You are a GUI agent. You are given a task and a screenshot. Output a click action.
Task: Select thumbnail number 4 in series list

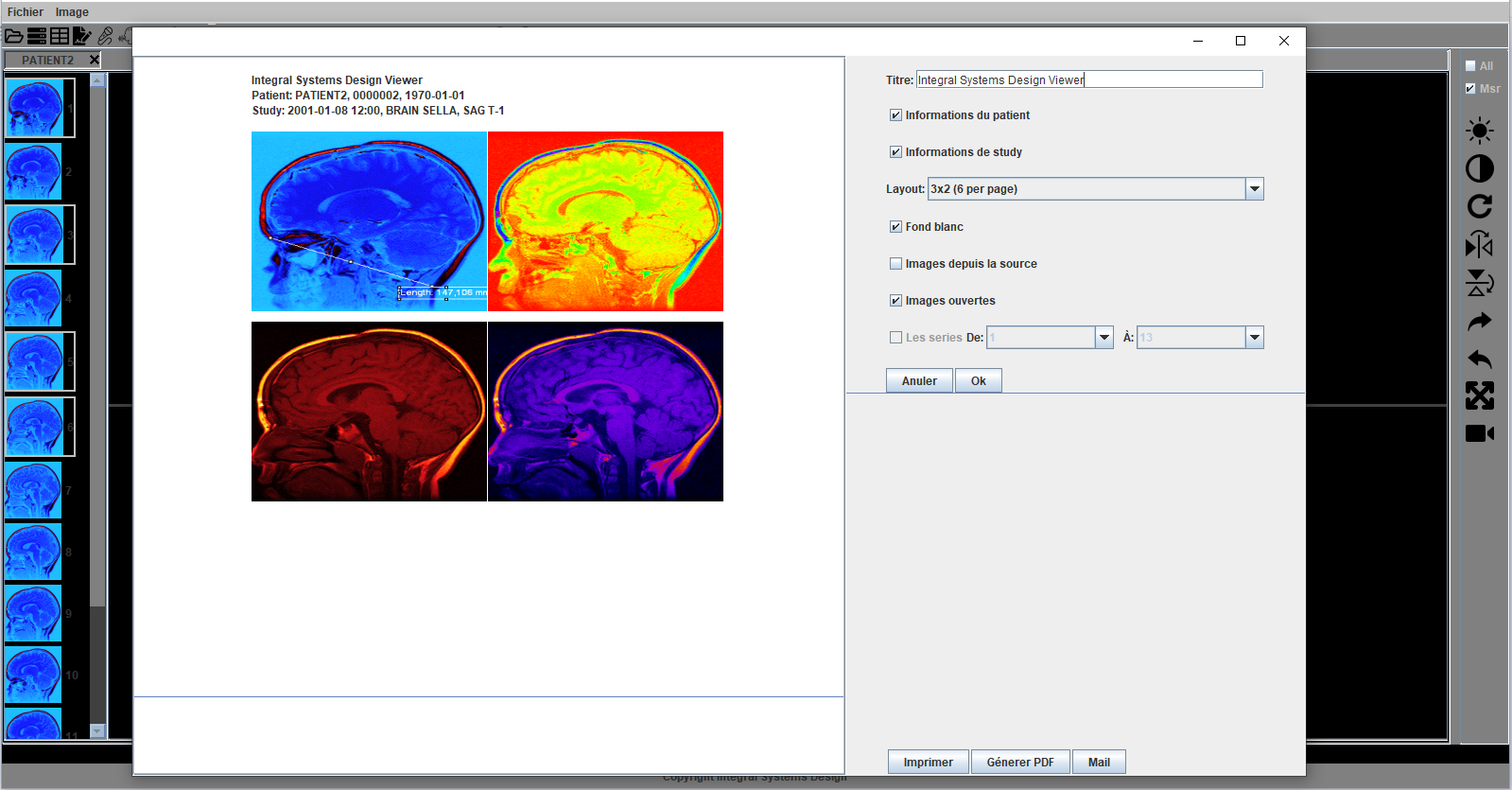pos(34,298)
